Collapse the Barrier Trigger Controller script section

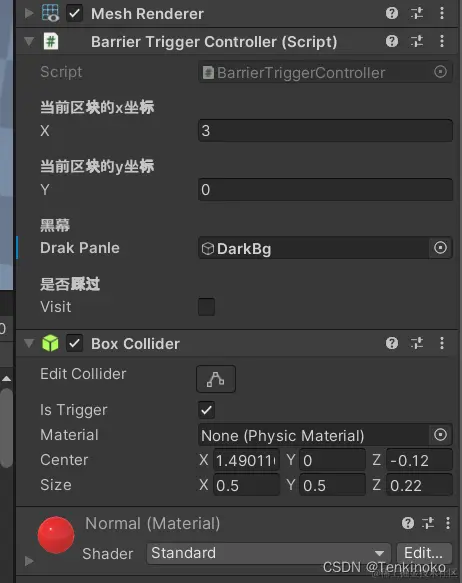(x=29, y=41)
